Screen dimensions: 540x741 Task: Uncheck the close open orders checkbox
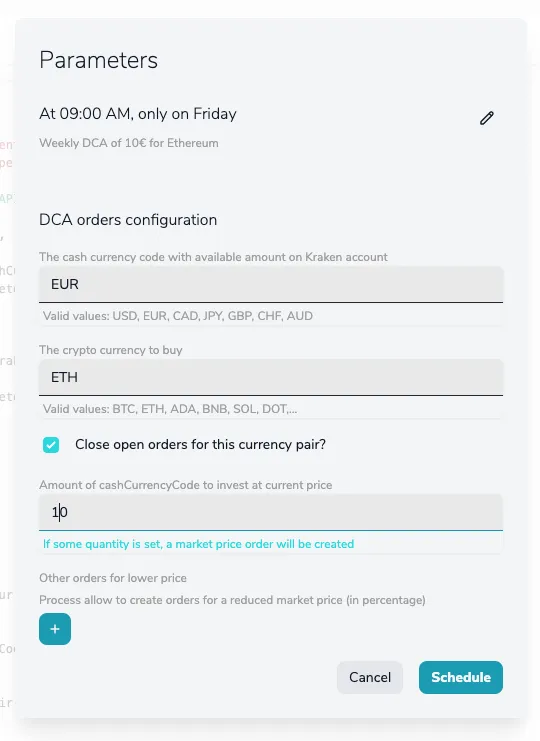51,445
